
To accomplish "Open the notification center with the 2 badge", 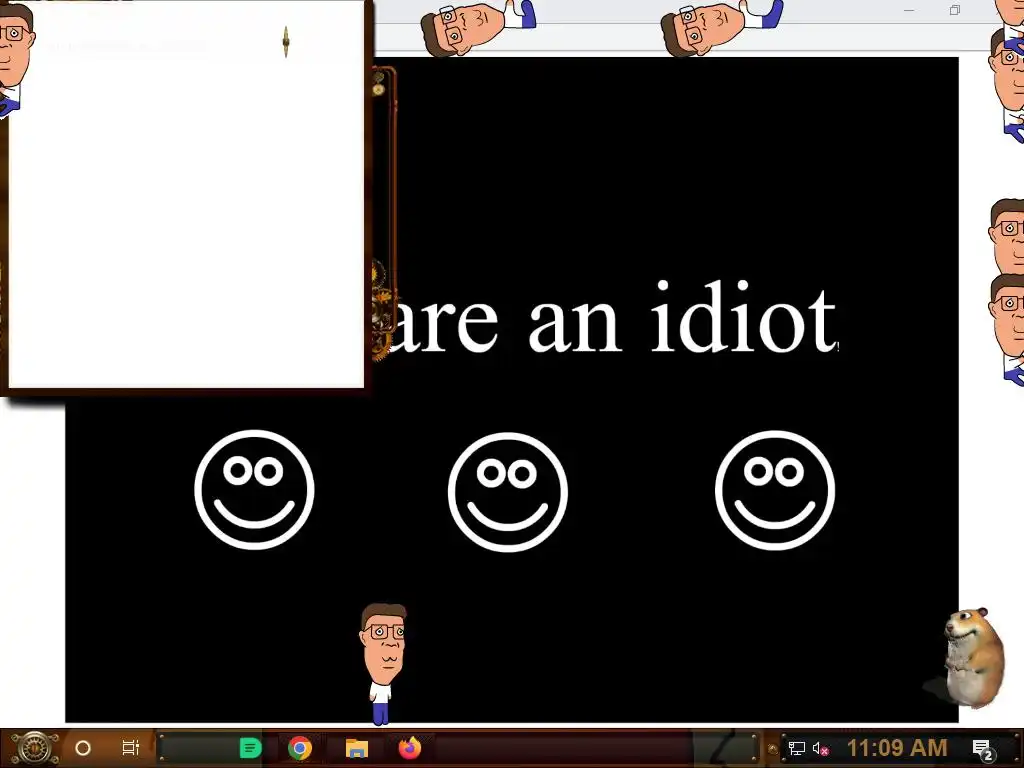I will click(x=983, y=750).
